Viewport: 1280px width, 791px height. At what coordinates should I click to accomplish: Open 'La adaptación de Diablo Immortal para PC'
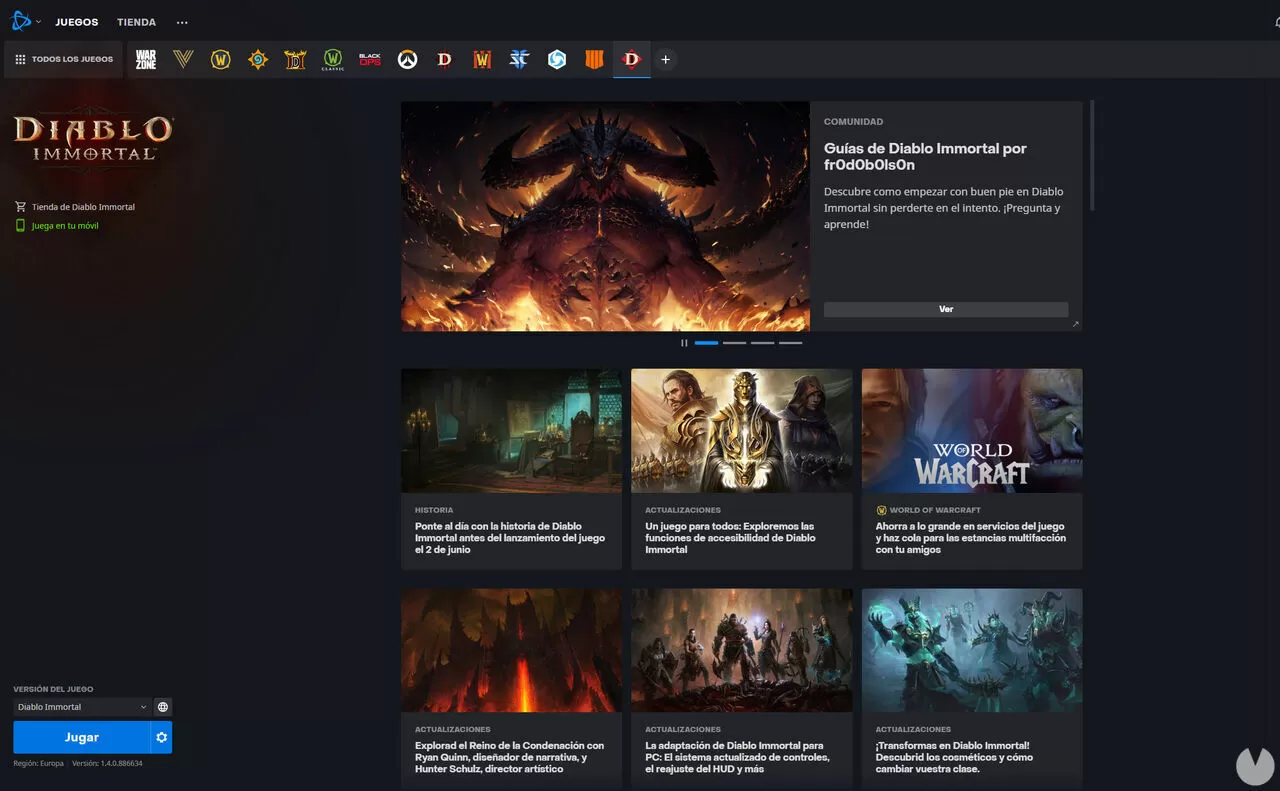[x=737, y=757]
